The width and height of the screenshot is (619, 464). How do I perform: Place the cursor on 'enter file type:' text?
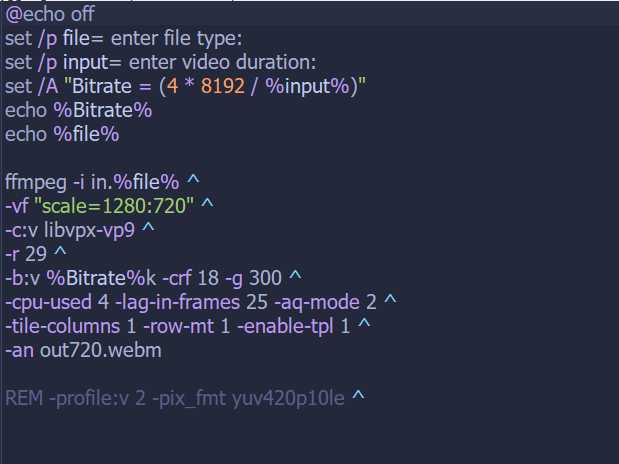point(176,38)
